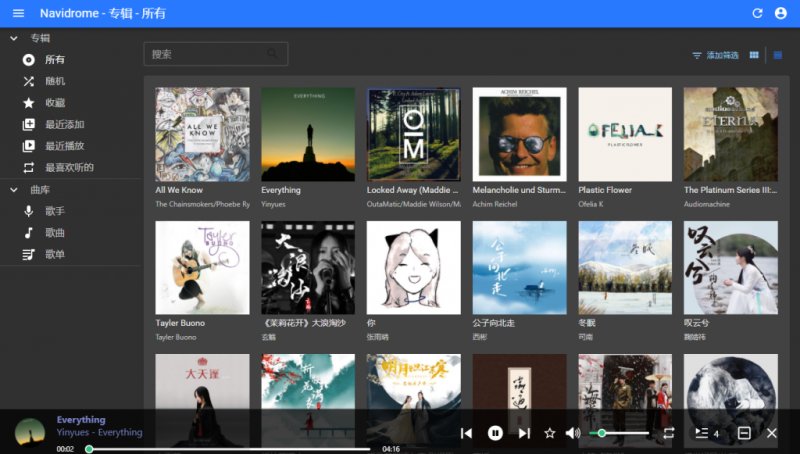Mute using the volume speaker icon
This screenshot has width=800, height=454.
tap(572, 433)
